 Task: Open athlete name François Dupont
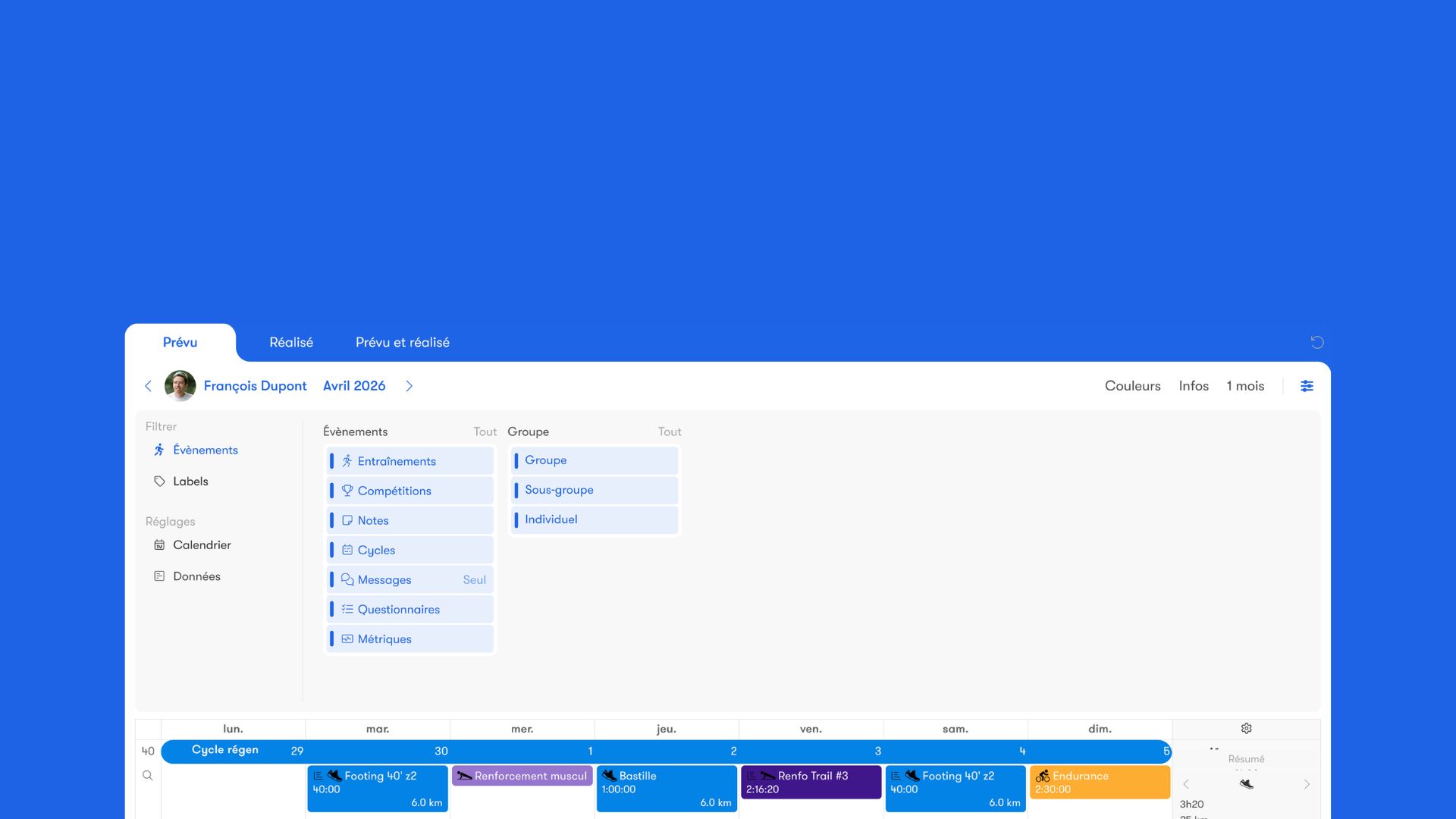coord(255,386)
